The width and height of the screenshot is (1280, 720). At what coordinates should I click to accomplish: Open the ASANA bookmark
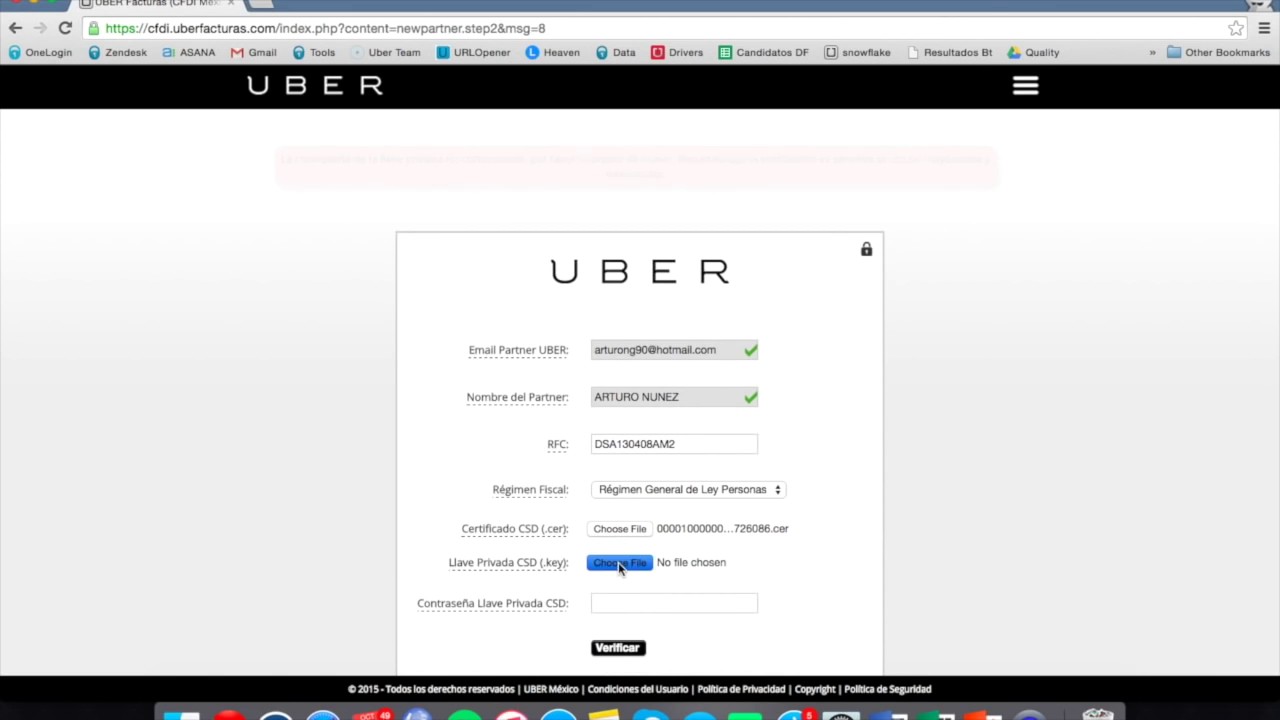coord(188,52)
